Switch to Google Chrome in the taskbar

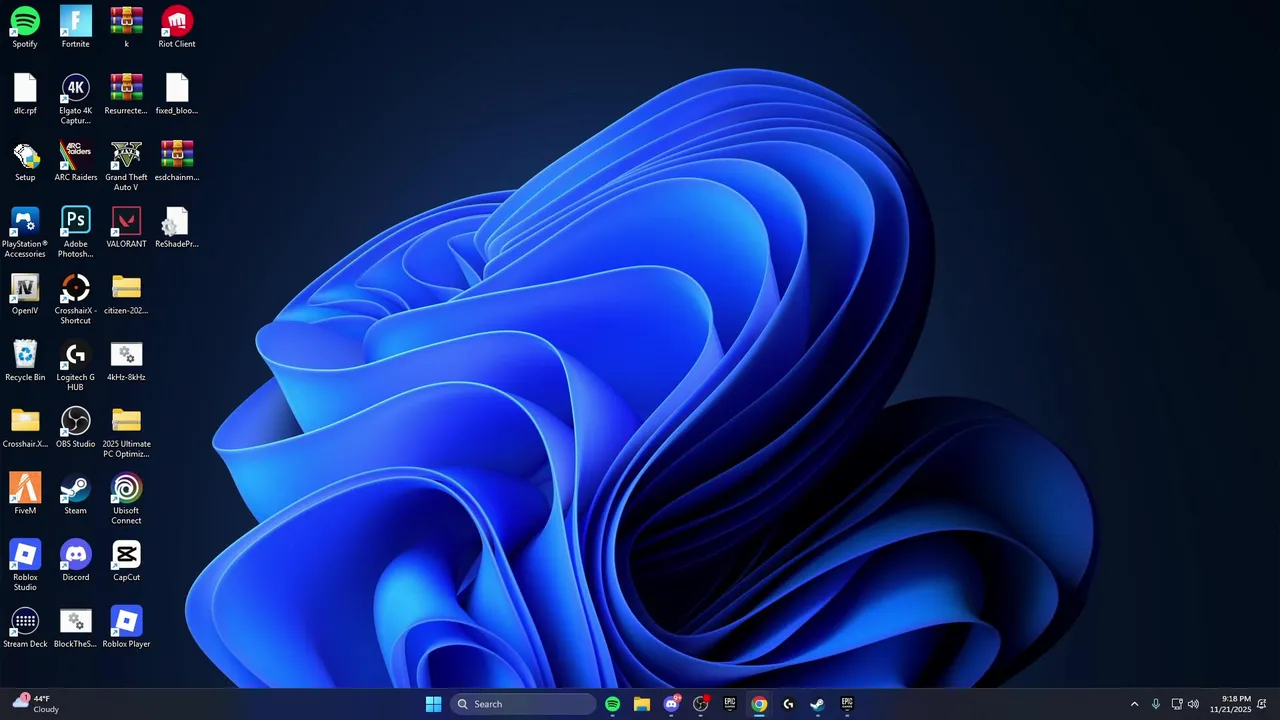[x=759, y=704]
